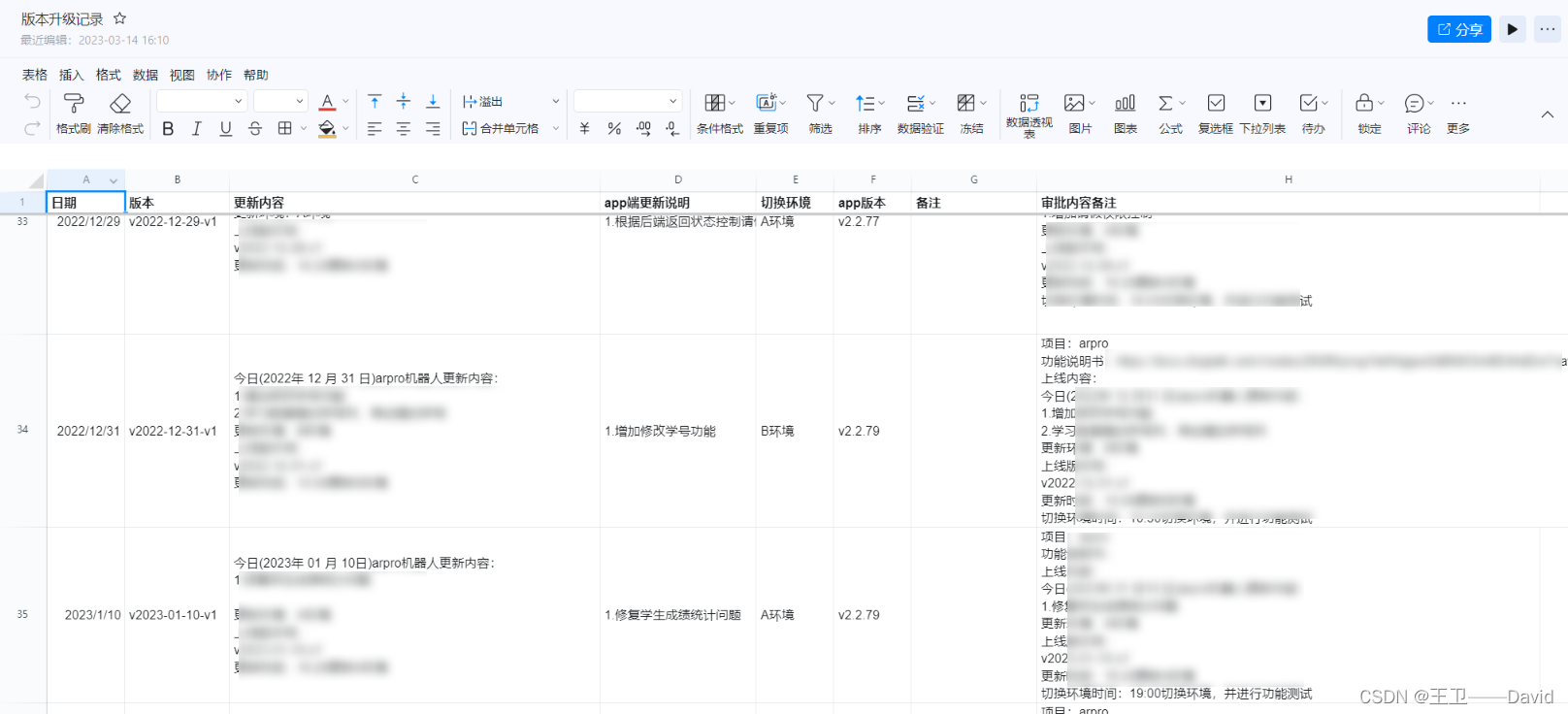Select the 日期 header cell
Viewport: 1568px width, 714px height.
pos(86,202)
